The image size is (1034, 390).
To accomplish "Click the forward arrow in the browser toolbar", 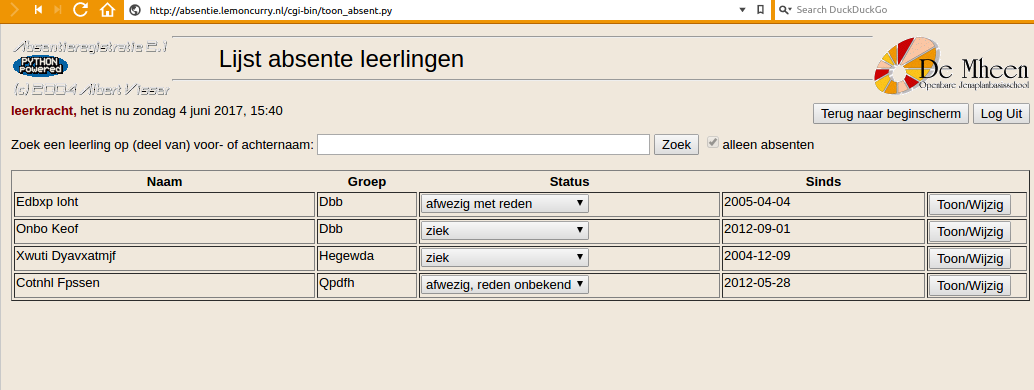I will pos(14,10).
